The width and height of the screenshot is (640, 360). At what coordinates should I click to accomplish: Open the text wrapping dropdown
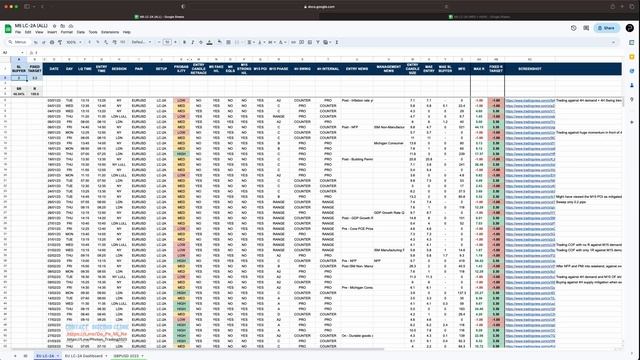(271, 42)
